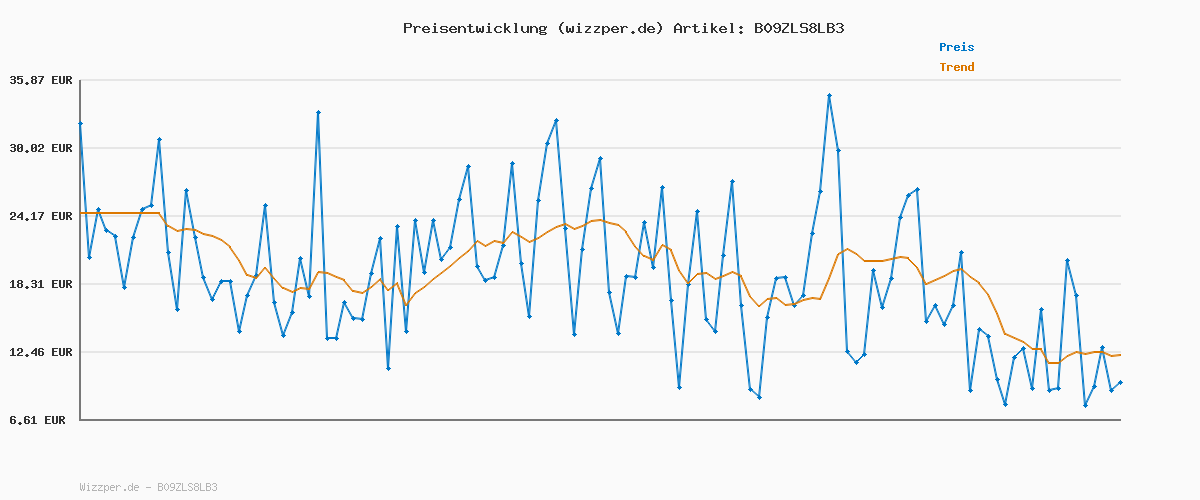Click the B09ZLS8LB3 code in the footer
Screen dimensions: 1200x500
point(186,487)
